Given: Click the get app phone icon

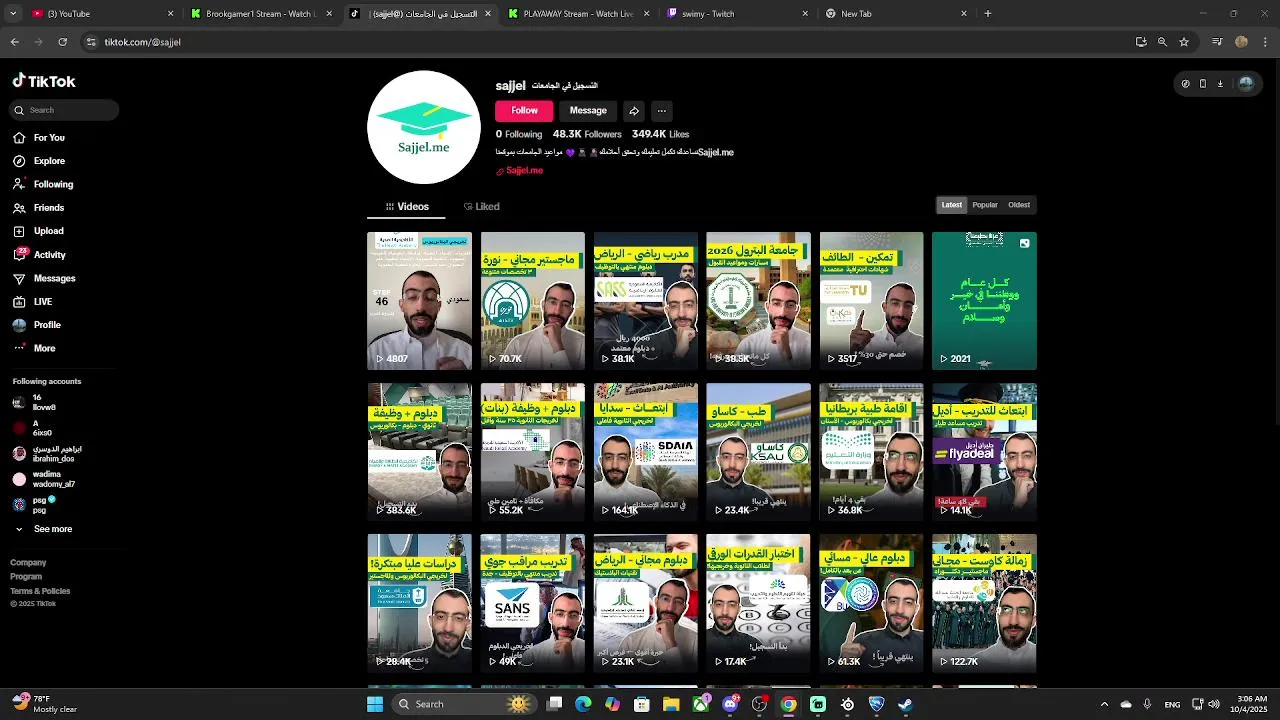Looking at the screenshot, I should pos(1203,84).
